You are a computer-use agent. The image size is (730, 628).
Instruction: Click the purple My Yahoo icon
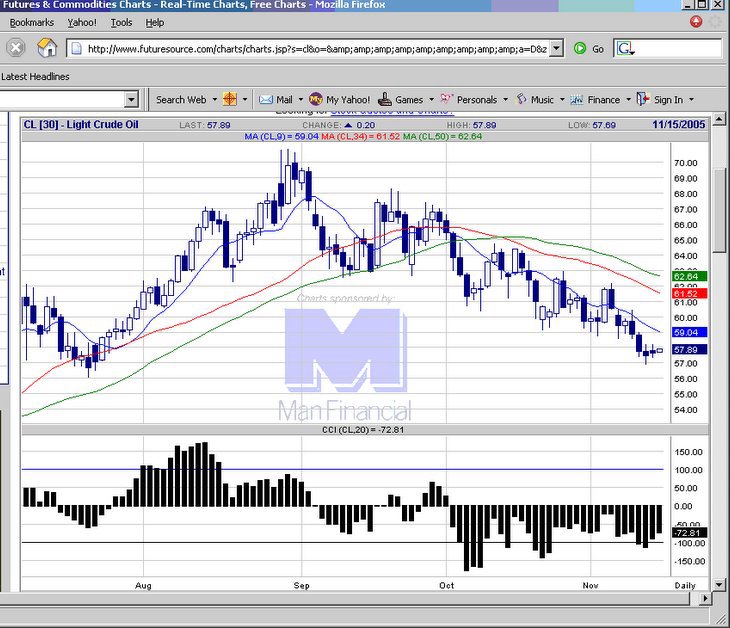click(316, 99)
